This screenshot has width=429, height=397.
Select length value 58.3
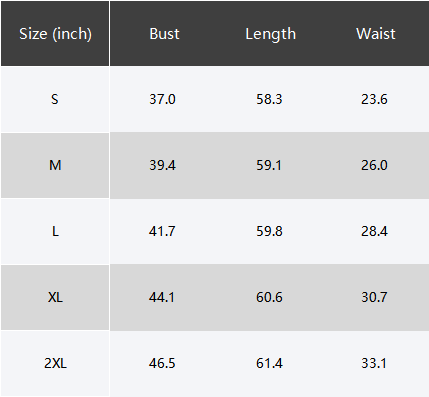(x=269, y=99)
